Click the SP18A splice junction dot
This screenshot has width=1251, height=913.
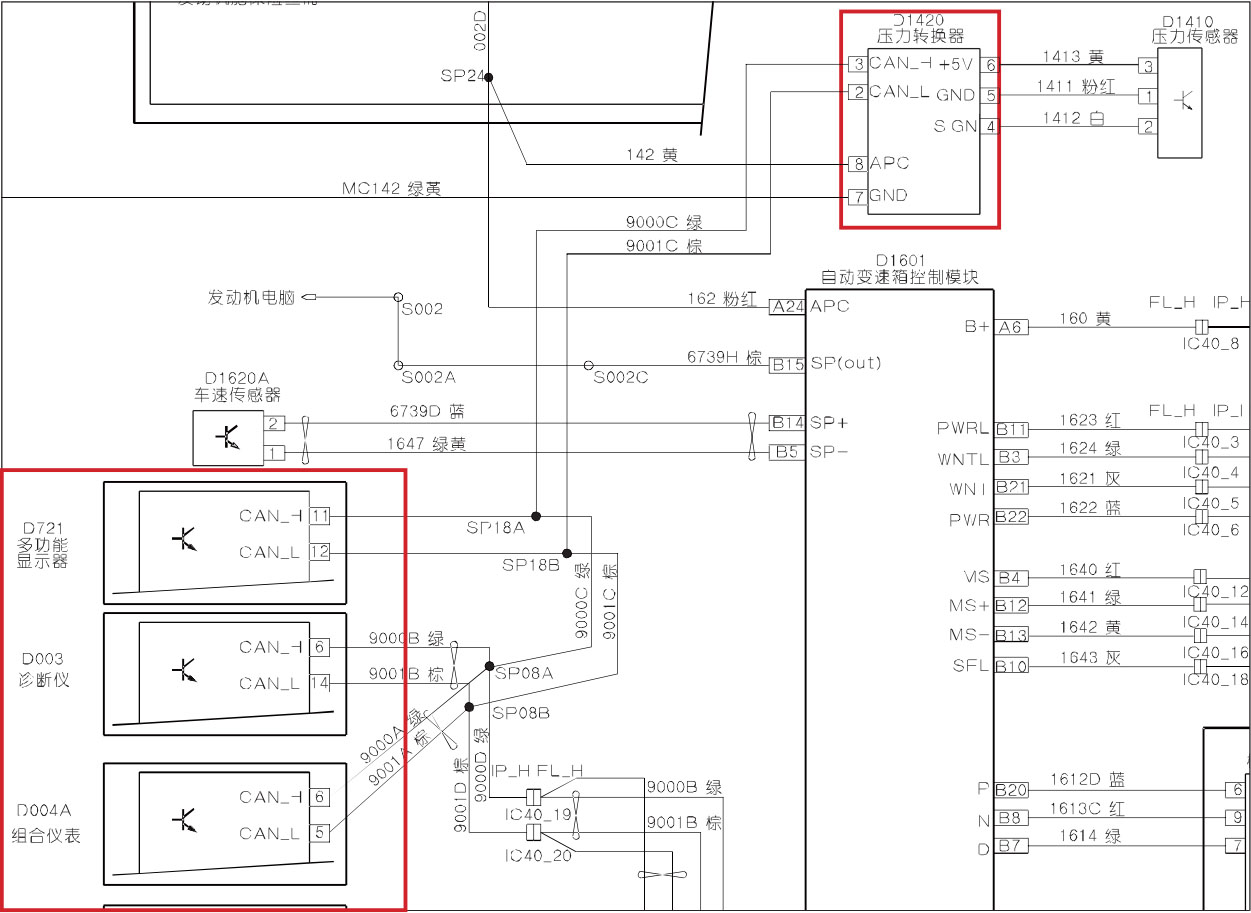[536, 516]
